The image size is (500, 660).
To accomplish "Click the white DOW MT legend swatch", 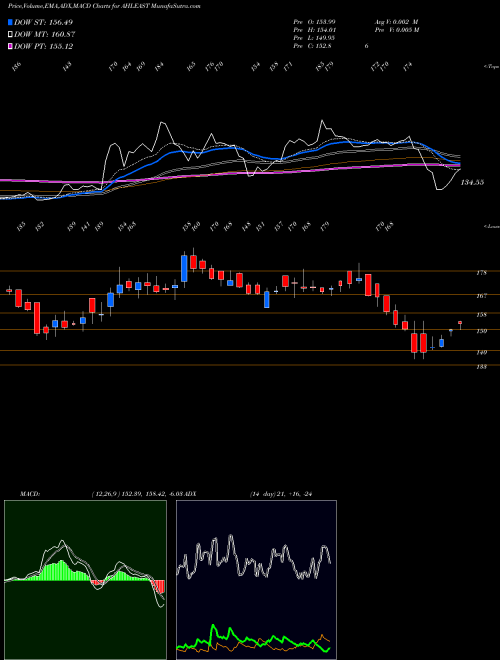I will [10, 35].
